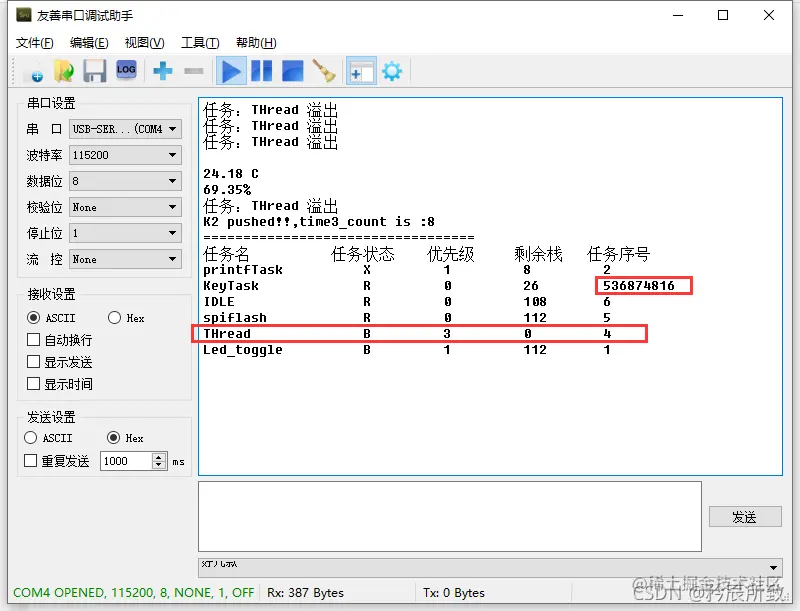The height and width of the screenshot is (611, 800).
Task: Click the 剩余栈 column header
Action: [538, 253]
